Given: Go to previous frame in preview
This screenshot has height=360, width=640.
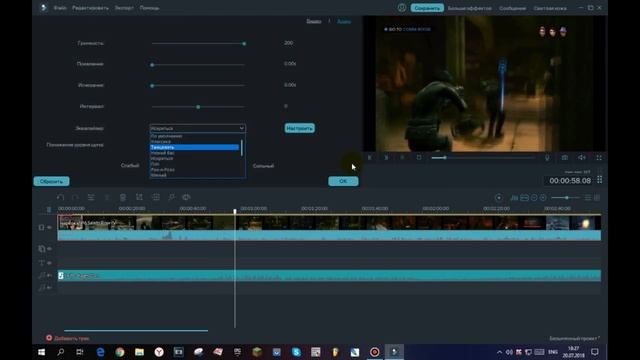Looking at the screenshot, I should tap(369, 158).
